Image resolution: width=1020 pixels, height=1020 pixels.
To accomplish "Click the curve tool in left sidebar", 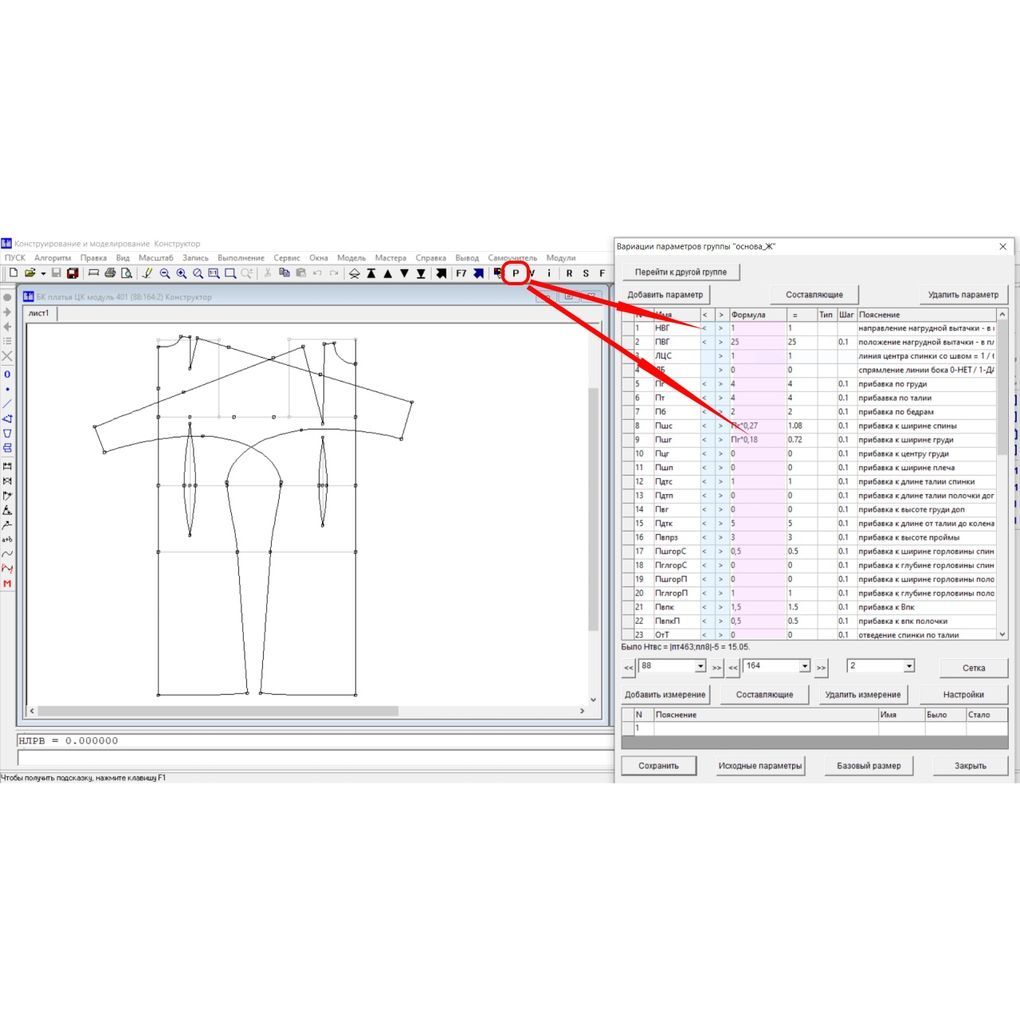I will 8,553.
